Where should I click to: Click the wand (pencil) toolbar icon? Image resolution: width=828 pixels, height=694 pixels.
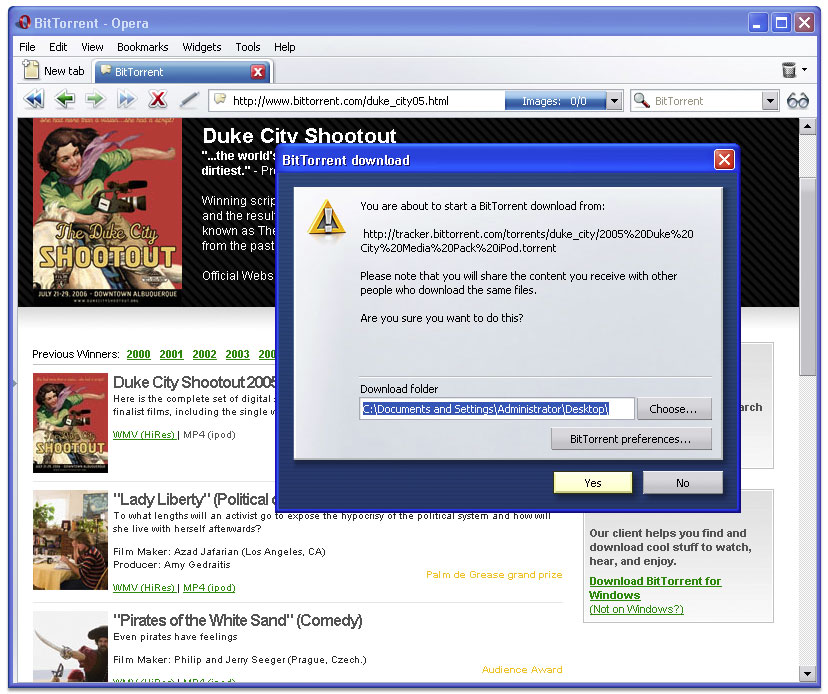coord(189,99)
